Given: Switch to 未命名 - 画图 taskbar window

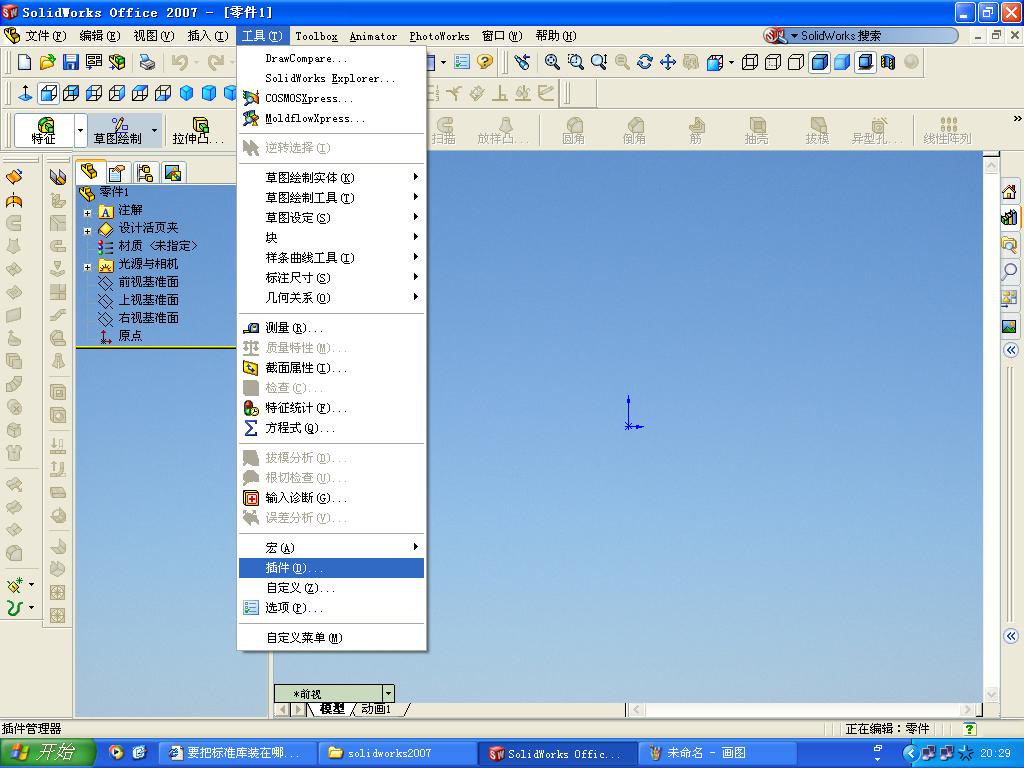Looking at the screenshot, I should click(716, 753).
